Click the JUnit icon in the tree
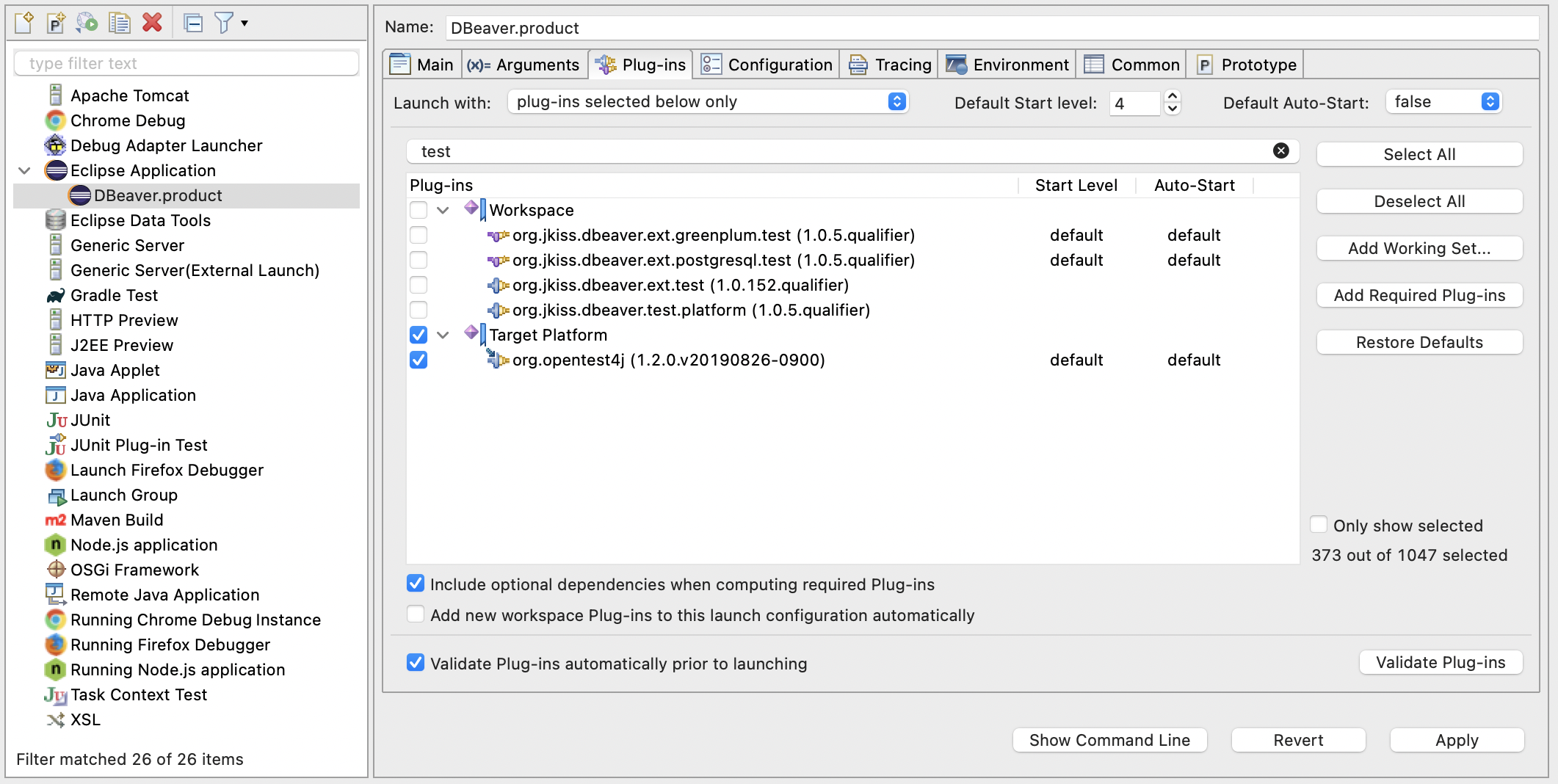The height and width of the screenshot is (784, 1558). [57, 420]
